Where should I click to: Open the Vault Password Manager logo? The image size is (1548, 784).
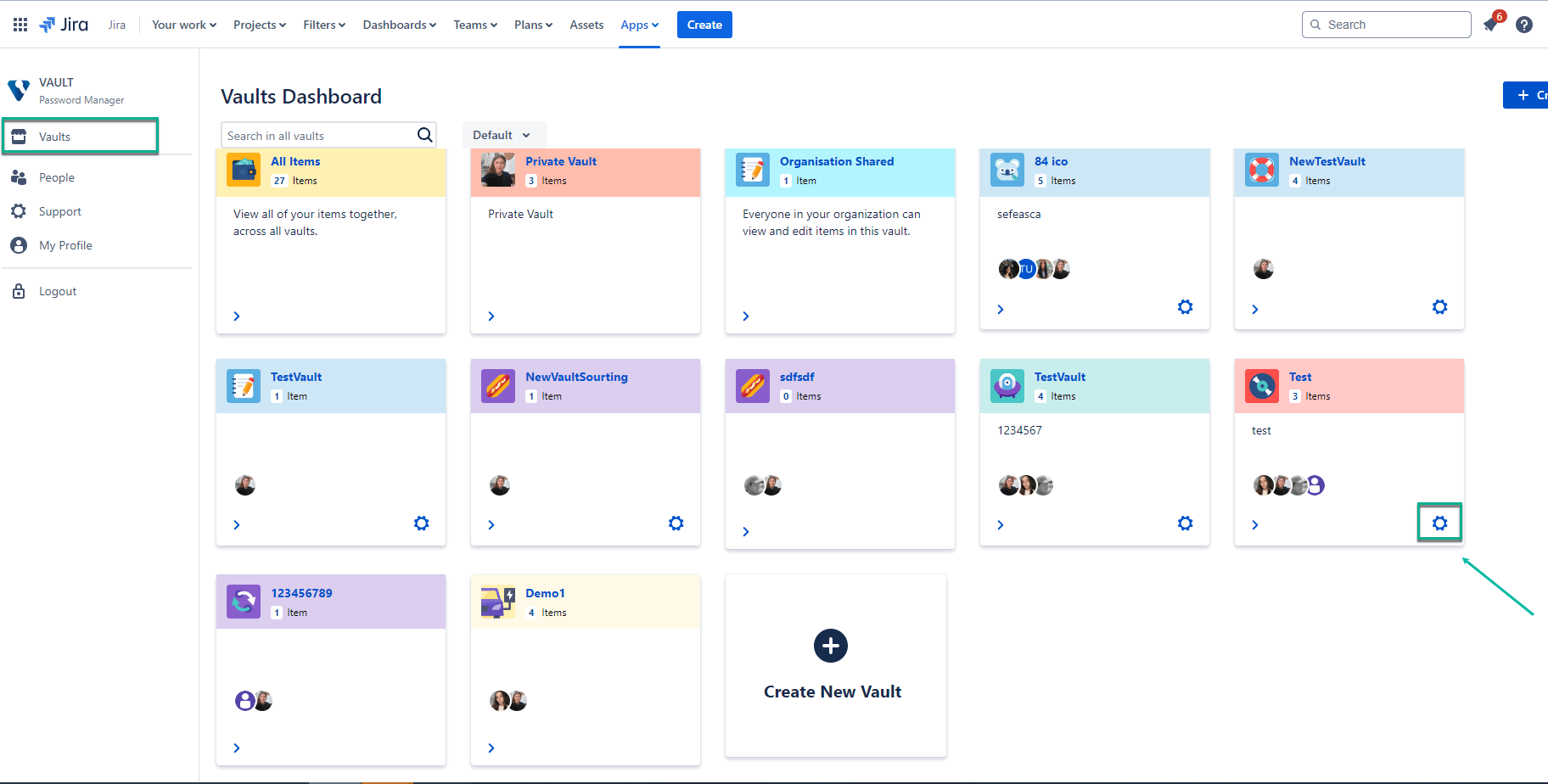pyautogui.click(x=19, y=90)
